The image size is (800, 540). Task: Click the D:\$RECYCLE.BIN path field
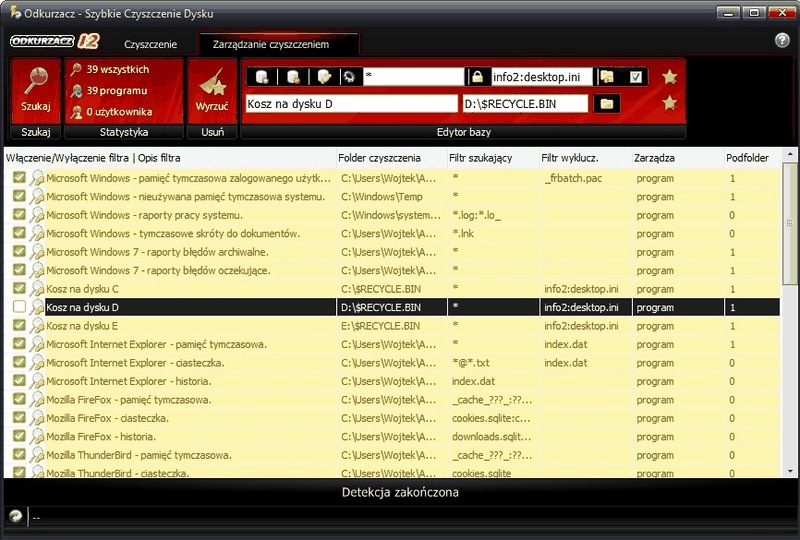click(525, 104)
